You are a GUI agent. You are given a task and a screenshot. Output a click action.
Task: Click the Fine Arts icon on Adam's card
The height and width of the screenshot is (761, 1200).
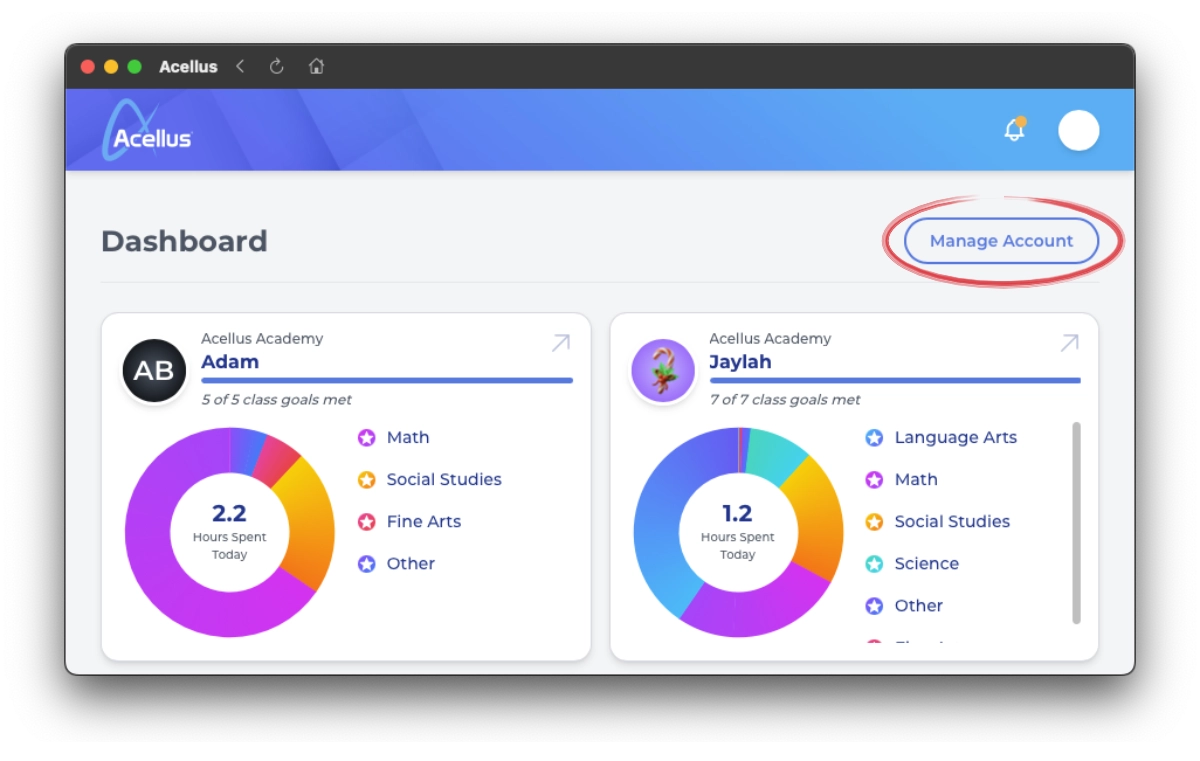(x=365, y=521)
